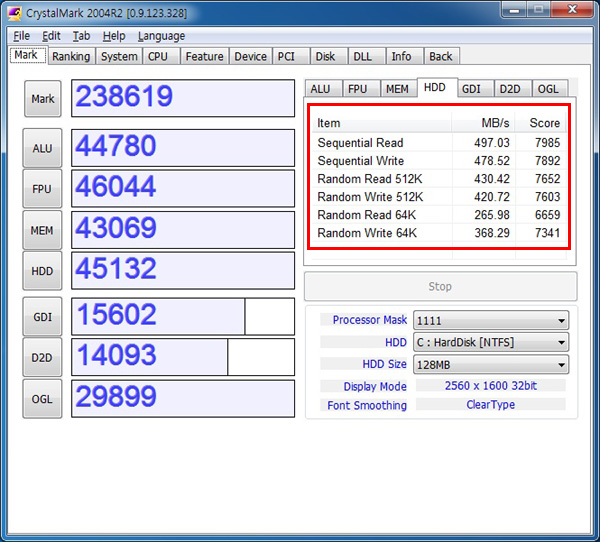Screen dimensions: 600x542
Task: Show the ALU results tab in details panel
Action: [323, 89]
